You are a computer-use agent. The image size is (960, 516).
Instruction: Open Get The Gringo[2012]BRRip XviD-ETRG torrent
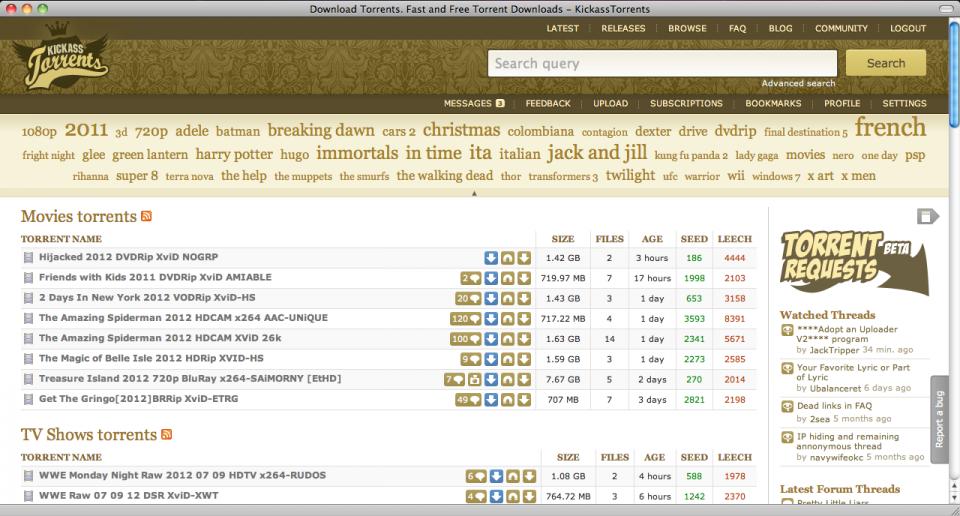click(138, 398)
